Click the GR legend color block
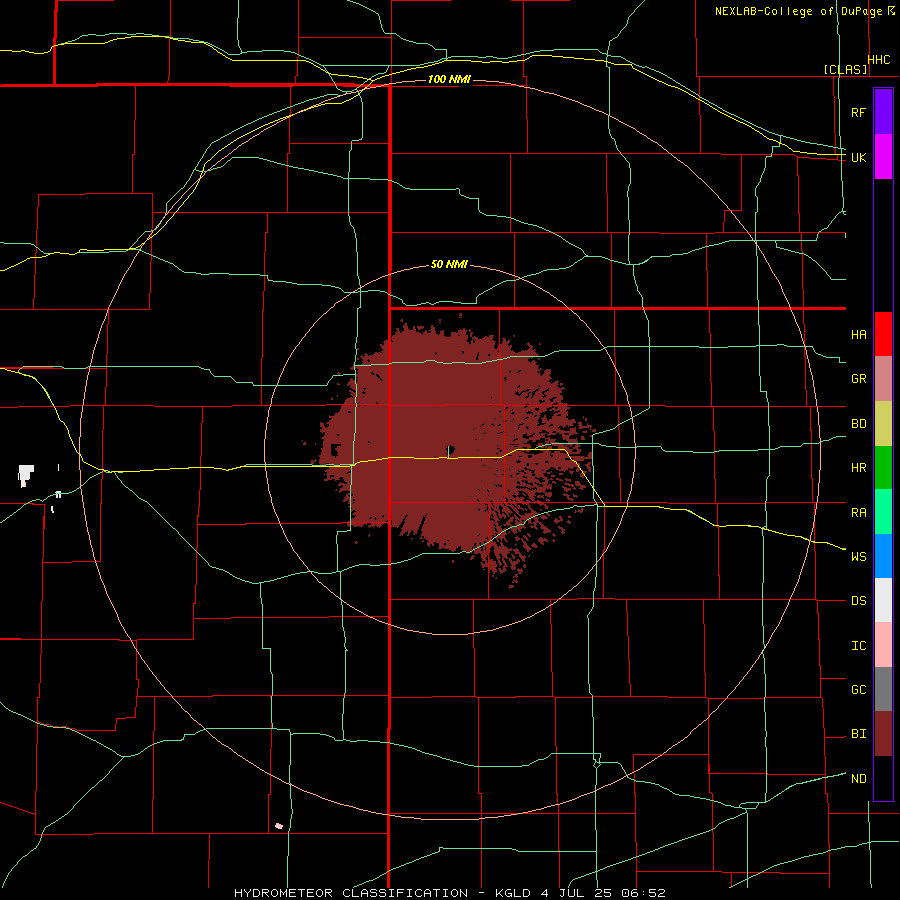The width and height of the screenshot is (900, 900). pos(883,379)
